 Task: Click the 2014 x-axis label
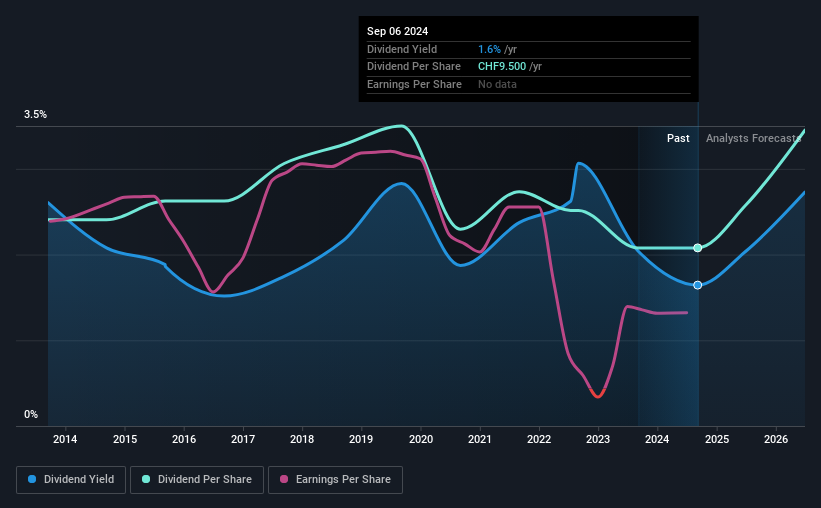point(65,439)
